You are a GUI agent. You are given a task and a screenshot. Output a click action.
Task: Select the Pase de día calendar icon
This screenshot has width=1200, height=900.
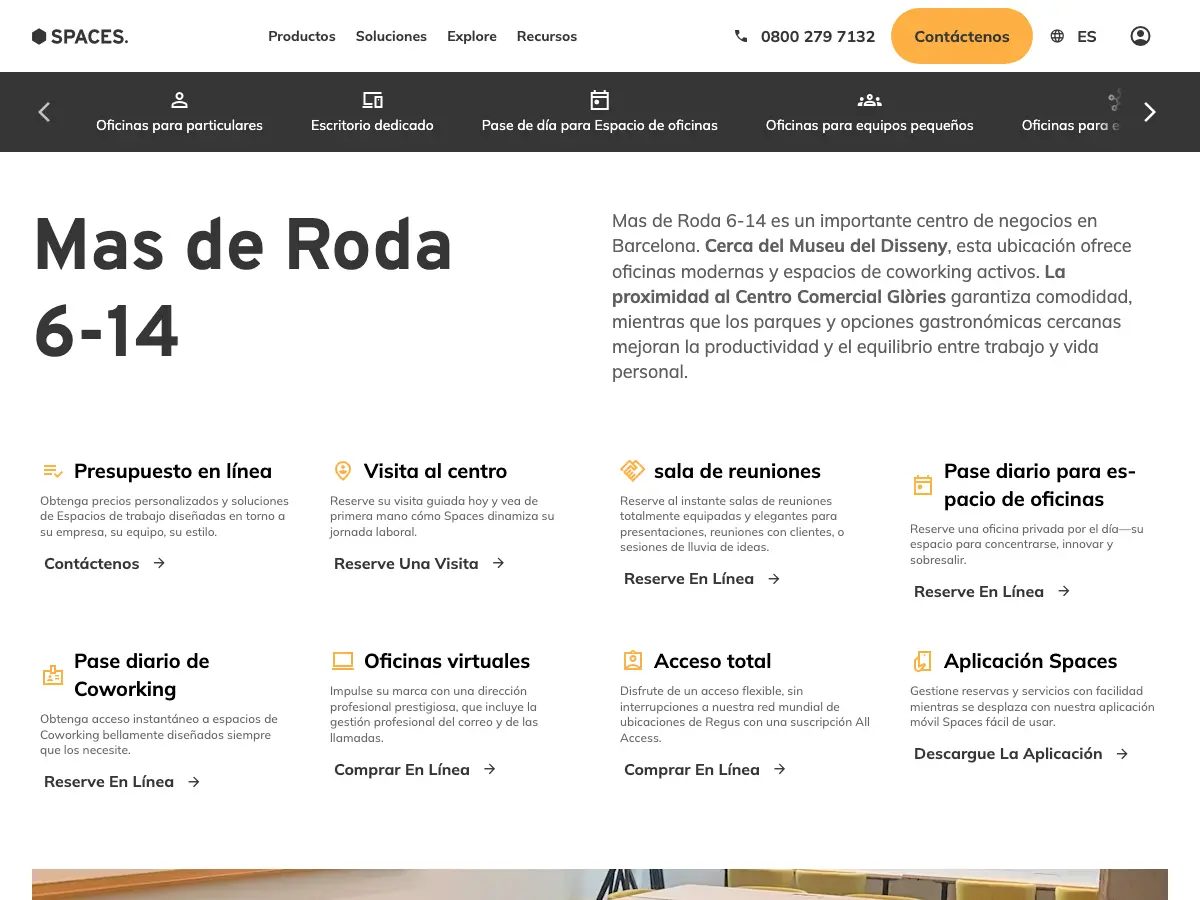coord(600,100)
